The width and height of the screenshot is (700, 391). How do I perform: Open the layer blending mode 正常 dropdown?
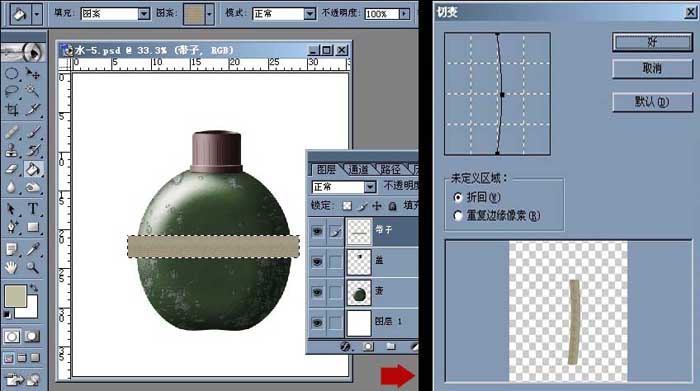pyautogui.click(x=370, y=187)
